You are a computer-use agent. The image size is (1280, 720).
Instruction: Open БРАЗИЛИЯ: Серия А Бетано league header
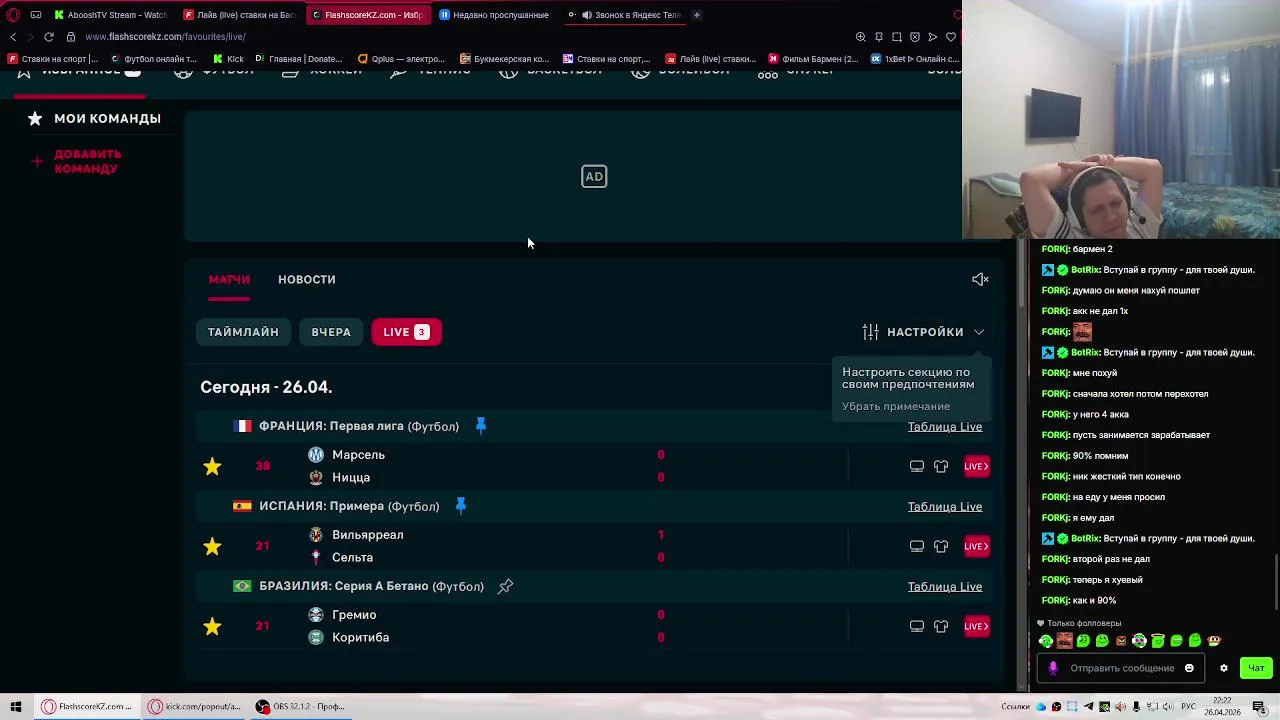[371, 586]
